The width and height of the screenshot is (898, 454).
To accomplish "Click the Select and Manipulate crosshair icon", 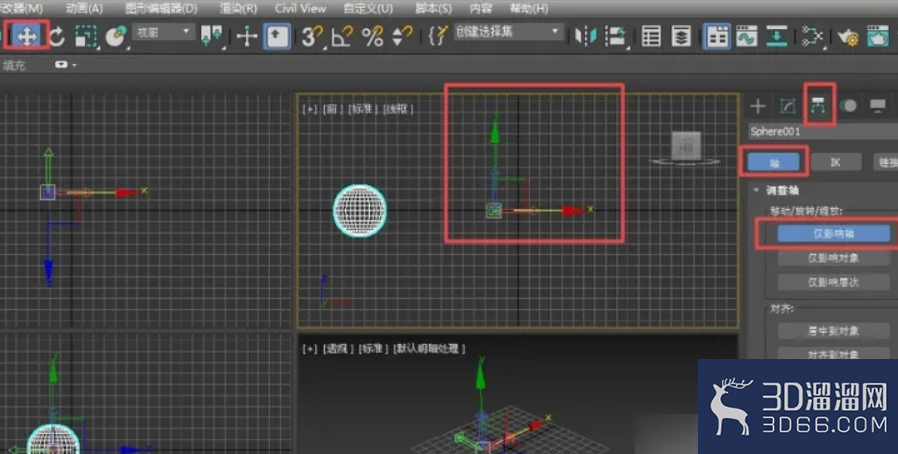I will pyautogui.click(x=247, y=37).
